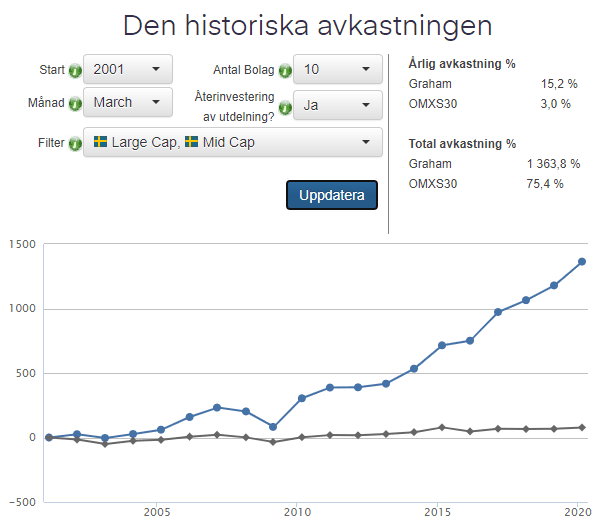
Task: Click the Uppdatera button
Action: pyautogui.click(x=332, y=195)
